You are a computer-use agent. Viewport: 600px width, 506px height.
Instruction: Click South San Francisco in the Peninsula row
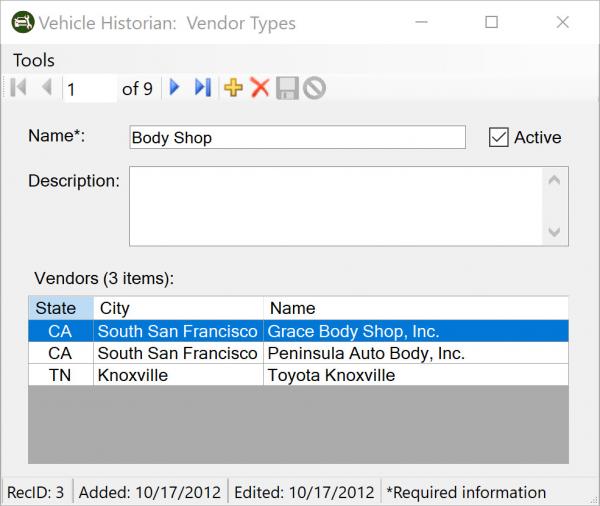(x=178, y=353)
